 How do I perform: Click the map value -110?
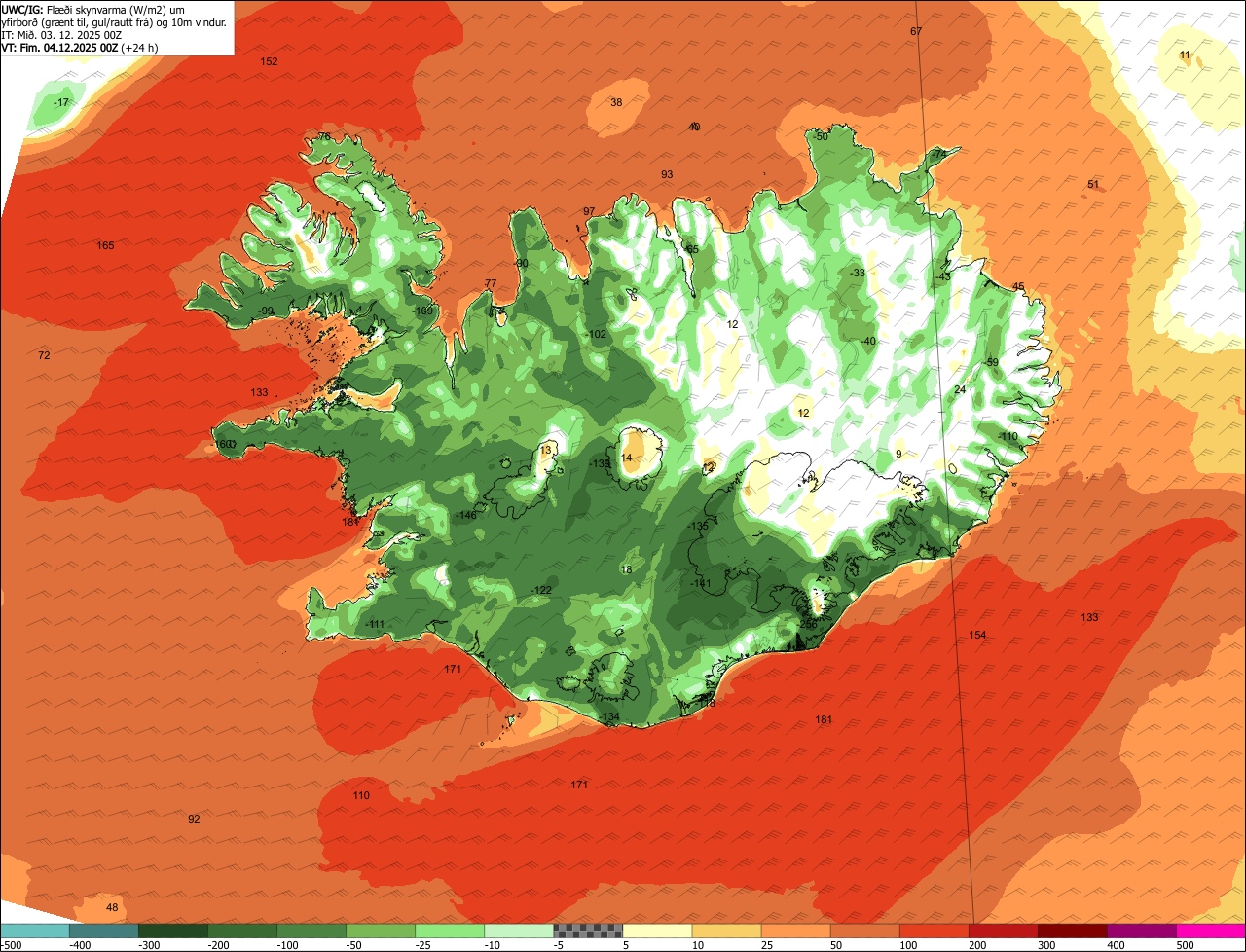[x=1008, y=436]
